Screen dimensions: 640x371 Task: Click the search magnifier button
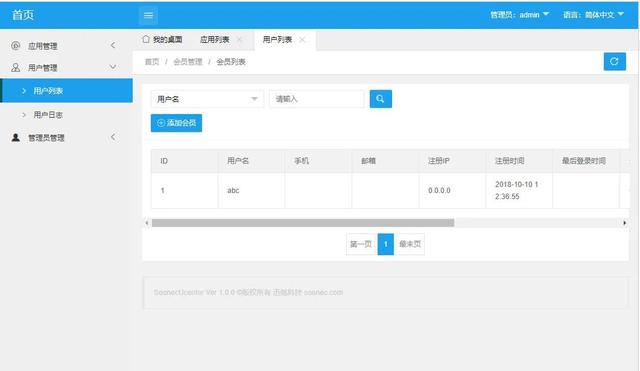[x=380, y=99]
